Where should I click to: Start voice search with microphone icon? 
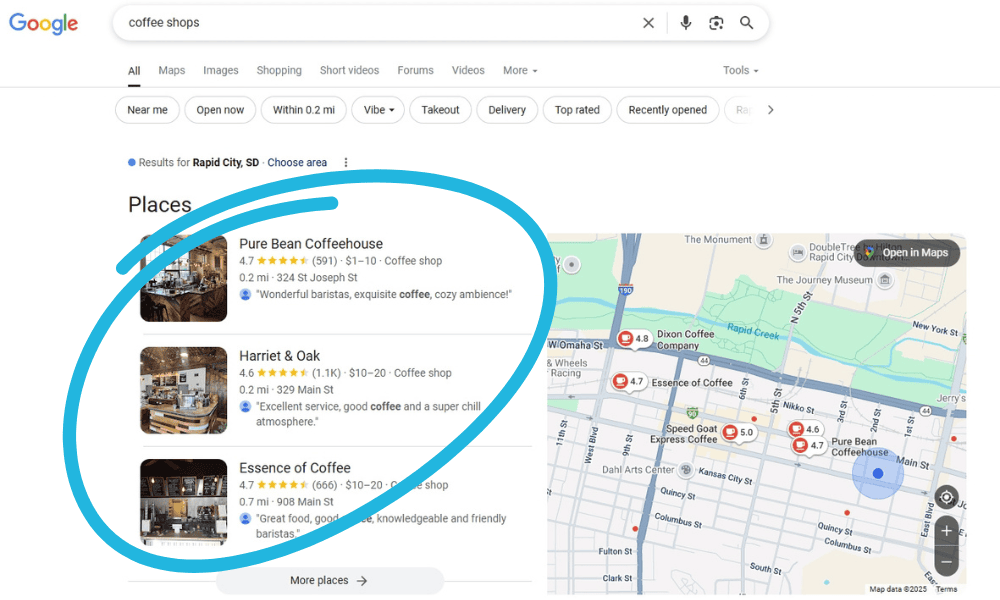click(x=686, y=23)
